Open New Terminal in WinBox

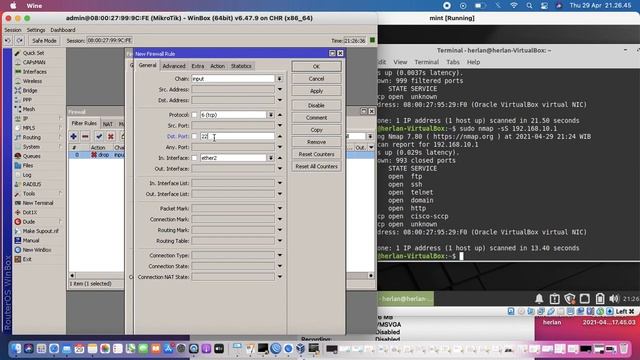point(38,203)
